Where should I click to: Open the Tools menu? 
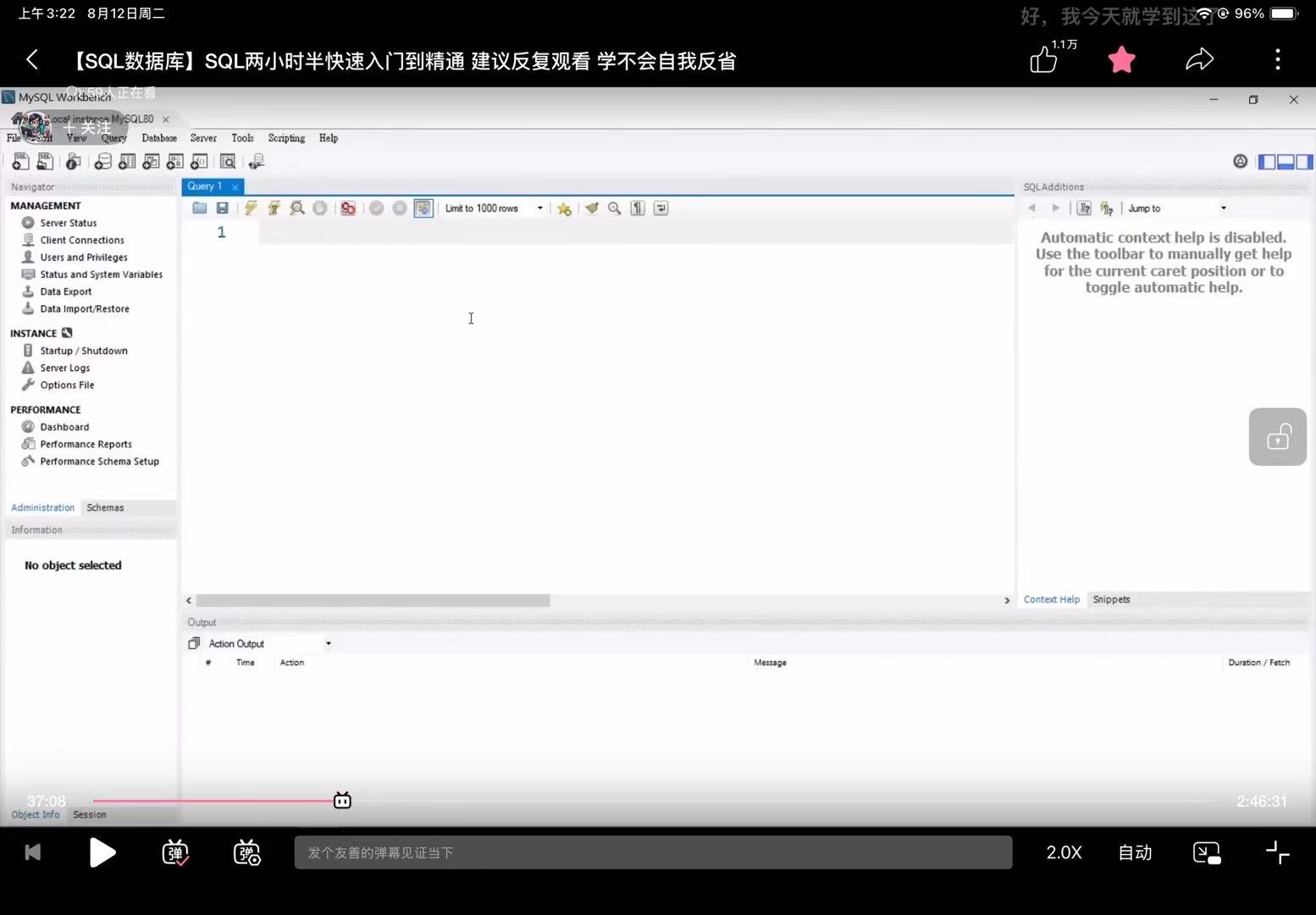coord(242,138)
